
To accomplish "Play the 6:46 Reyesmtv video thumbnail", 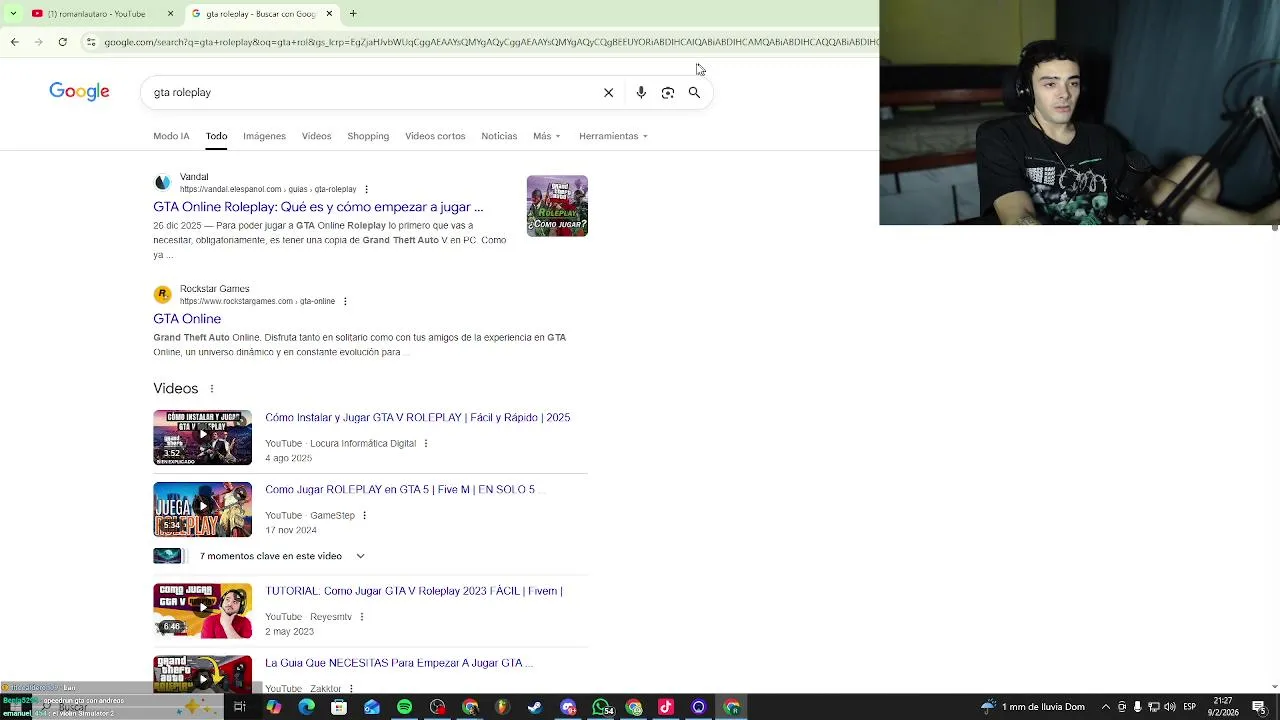I will click(x=202, y=611).
